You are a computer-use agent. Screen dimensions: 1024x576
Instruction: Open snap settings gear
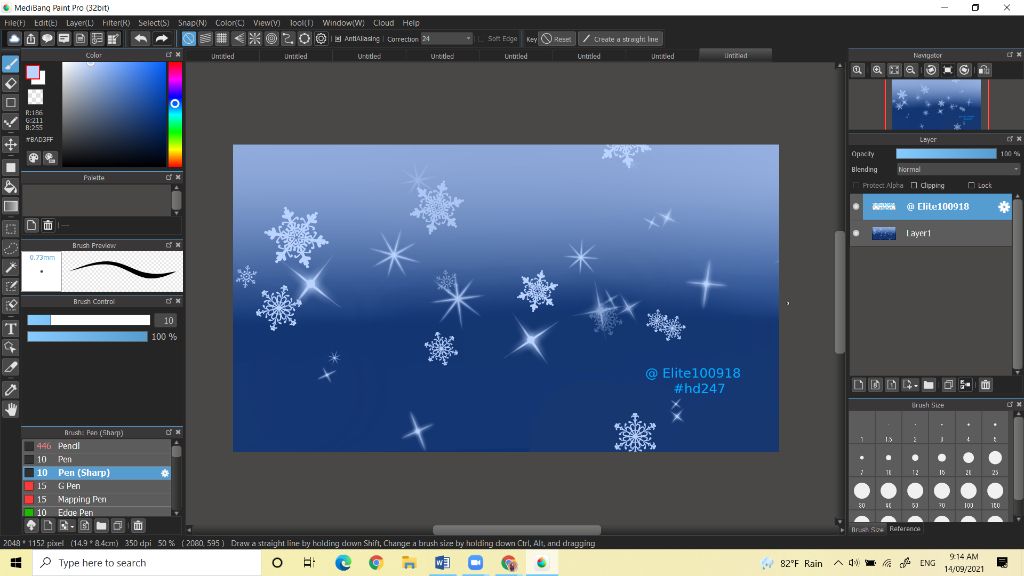321,39
